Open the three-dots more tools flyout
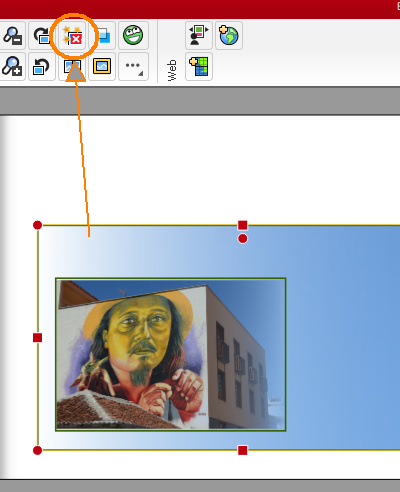Image resolution: width=400 pixels, height=492 pixels. pyautogui.click(x=133, y=66)
